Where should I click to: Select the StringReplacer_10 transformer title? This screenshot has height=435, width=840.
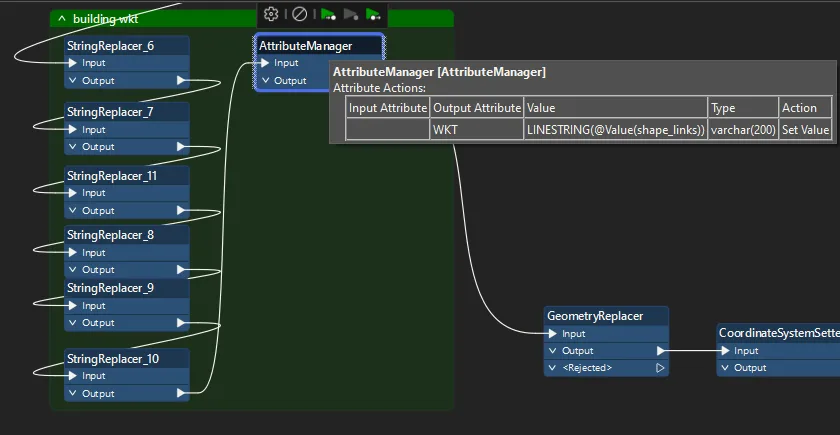(113, 359)
